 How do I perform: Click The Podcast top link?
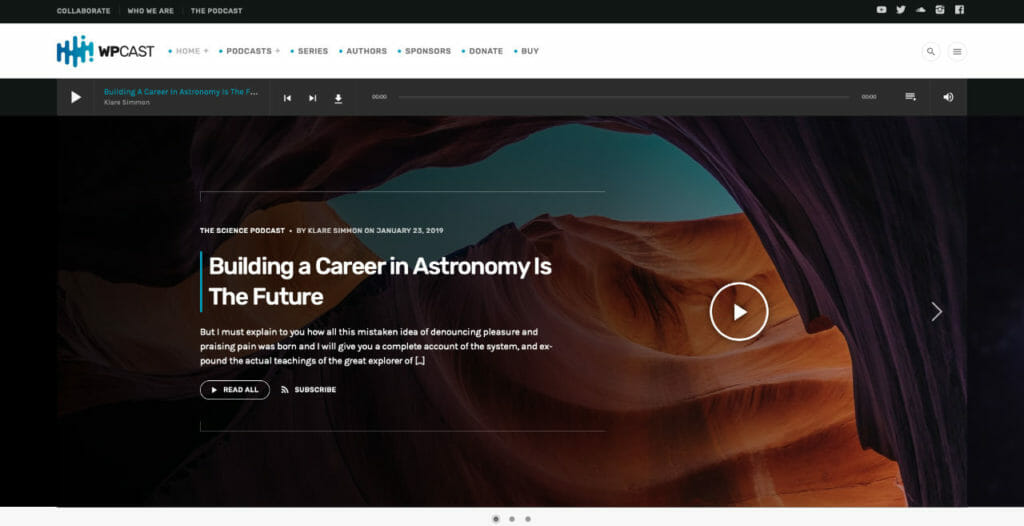pyautogui.click(x=216, y=11)
